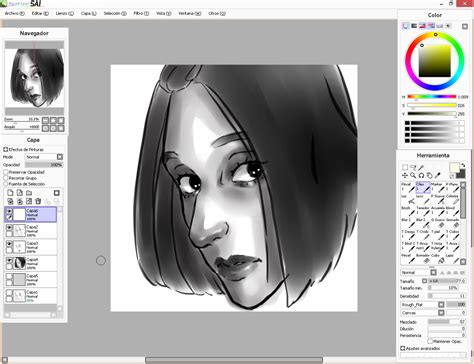Expand Efectos de Pinturas section
474x364 pixels.
6,150
